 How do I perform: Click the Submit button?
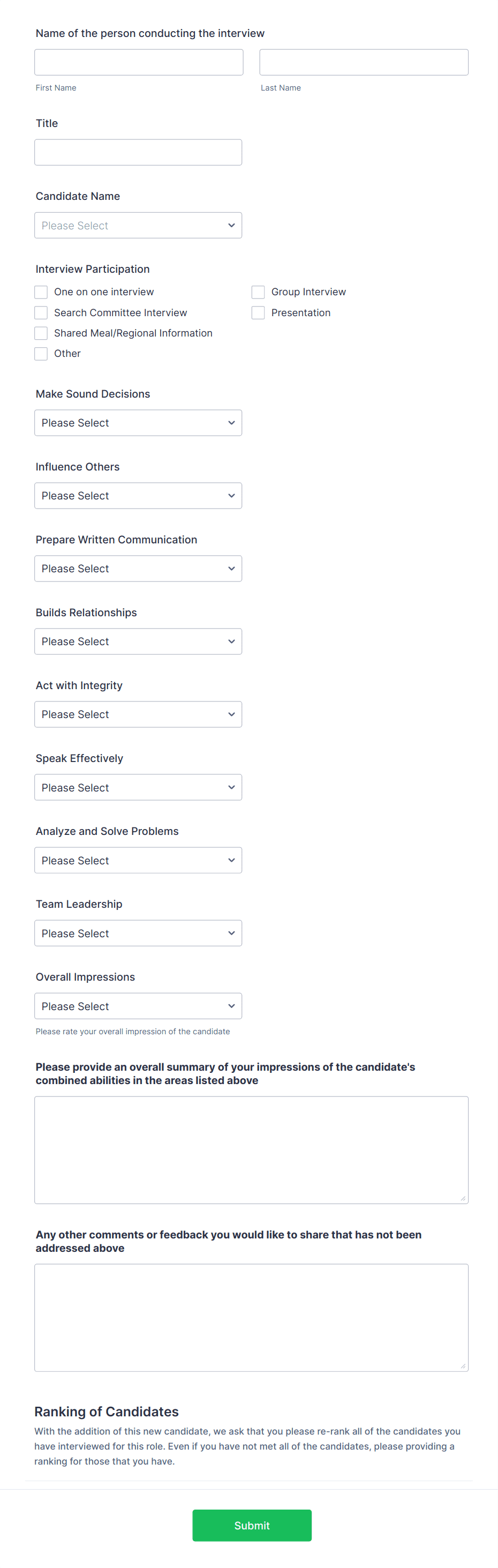pyautogui.click(x=252, y=1525)
